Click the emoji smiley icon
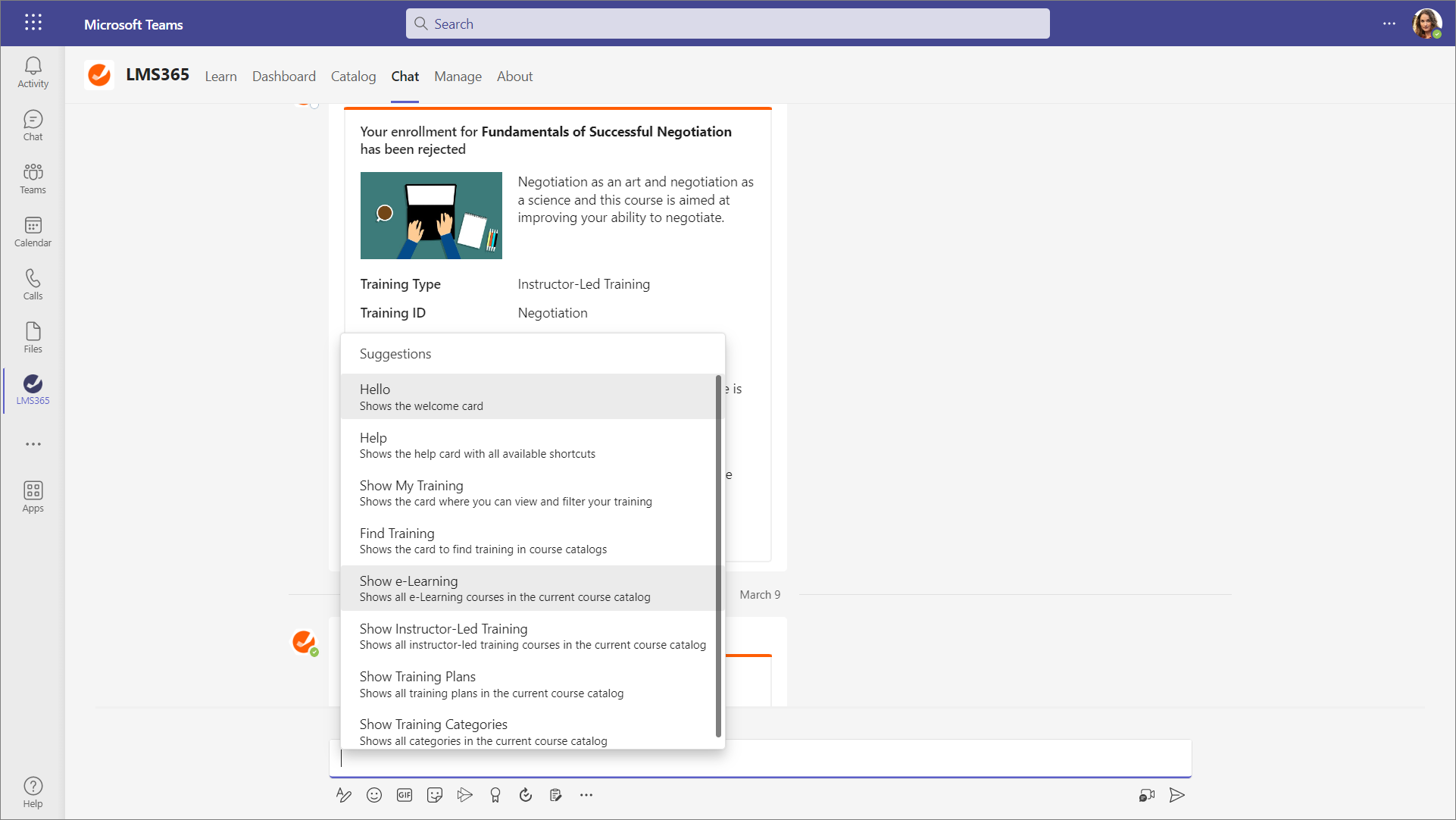 [373, 795]
